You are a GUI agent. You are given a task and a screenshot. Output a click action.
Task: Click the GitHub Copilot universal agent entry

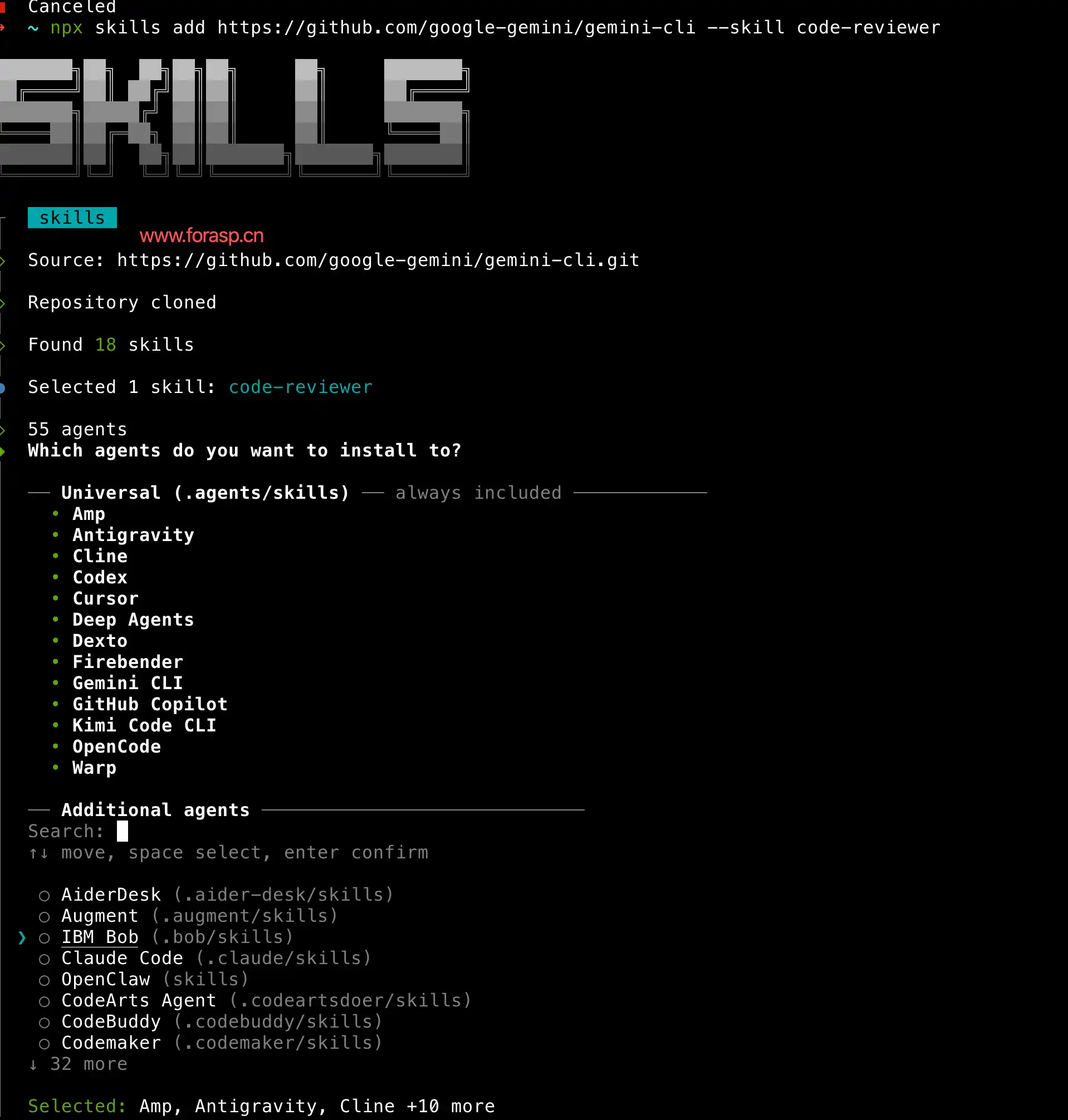click(150, 704)
